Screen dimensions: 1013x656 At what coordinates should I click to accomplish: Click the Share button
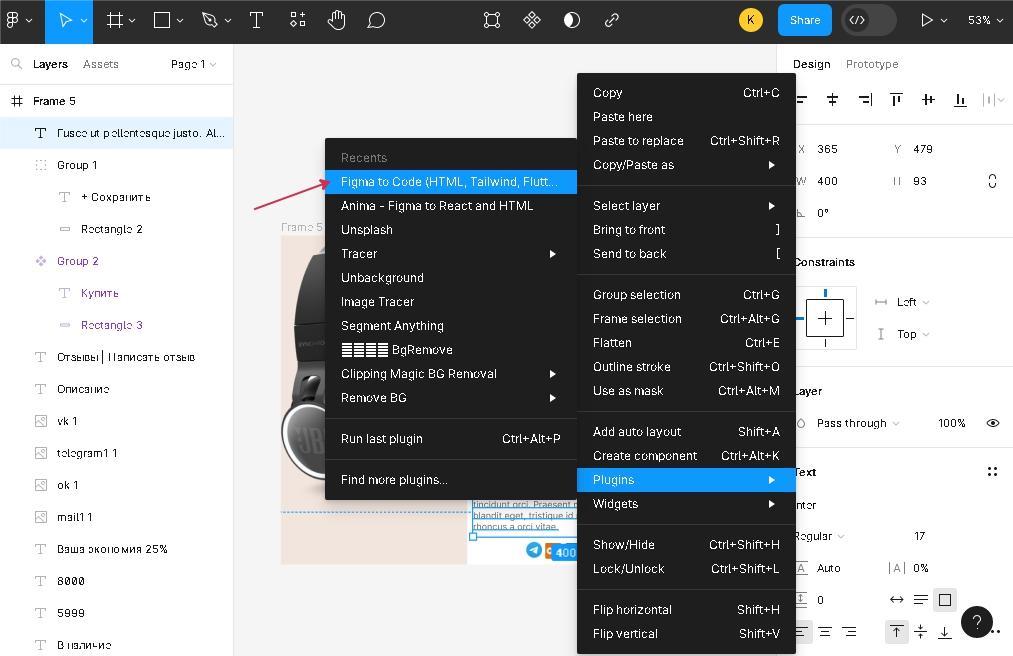(804, 20)
